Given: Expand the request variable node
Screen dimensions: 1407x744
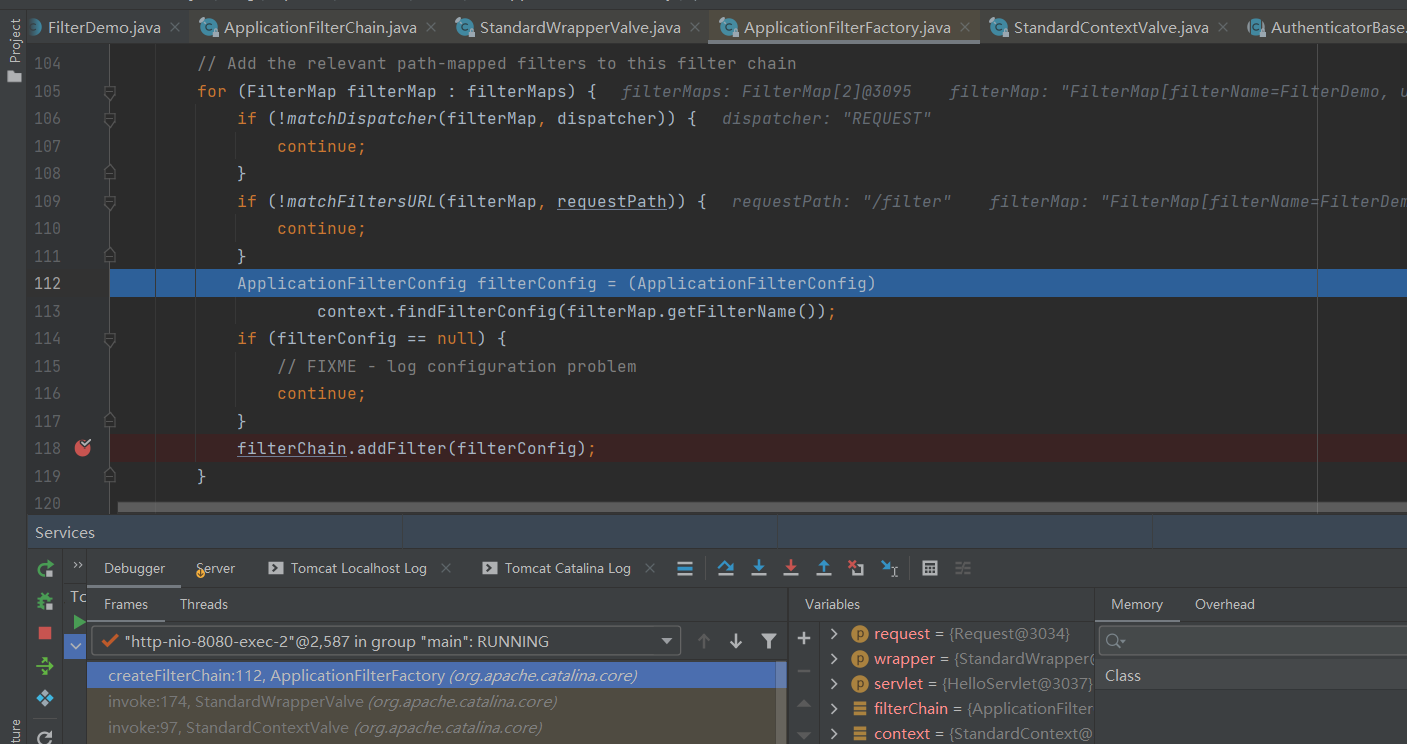Looking at the screenshot, I should click(834, 634).
